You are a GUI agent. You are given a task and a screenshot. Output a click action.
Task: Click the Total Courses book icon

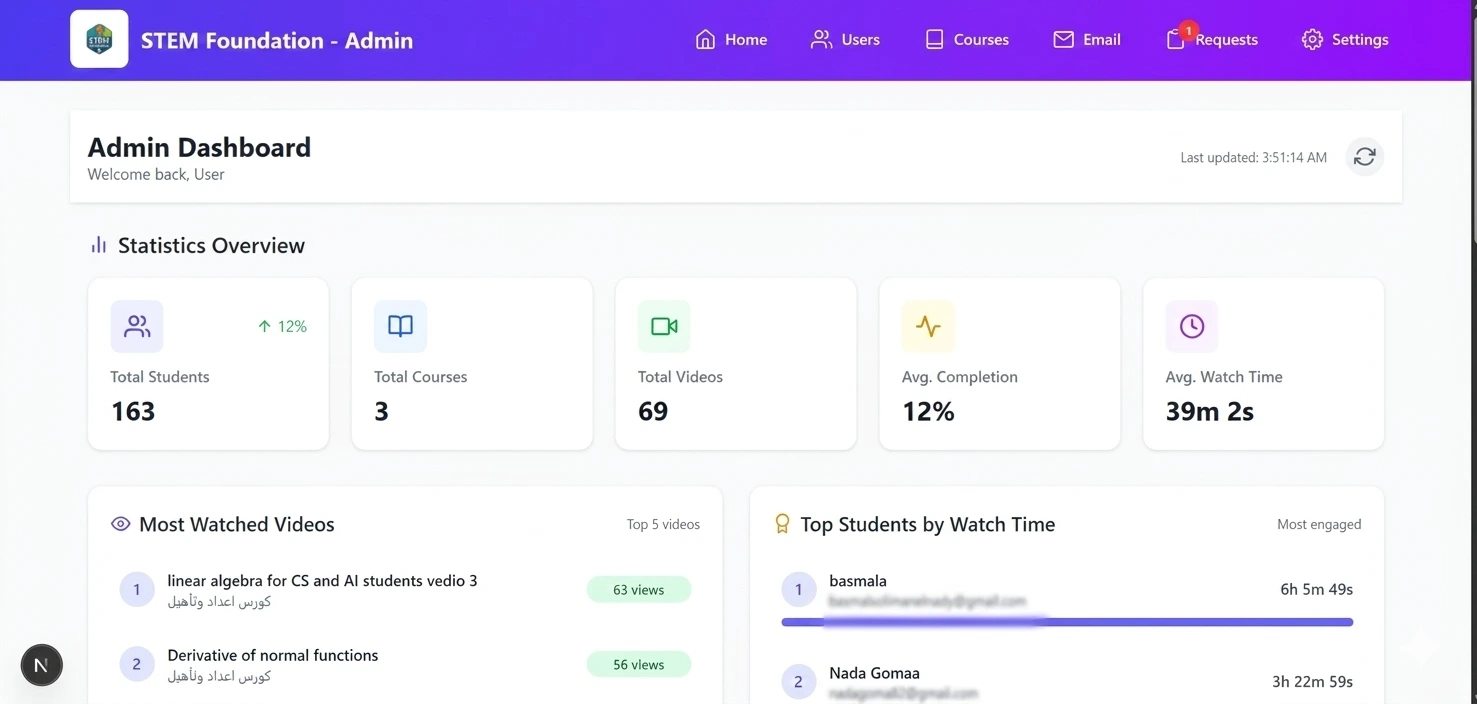(400, 326)
